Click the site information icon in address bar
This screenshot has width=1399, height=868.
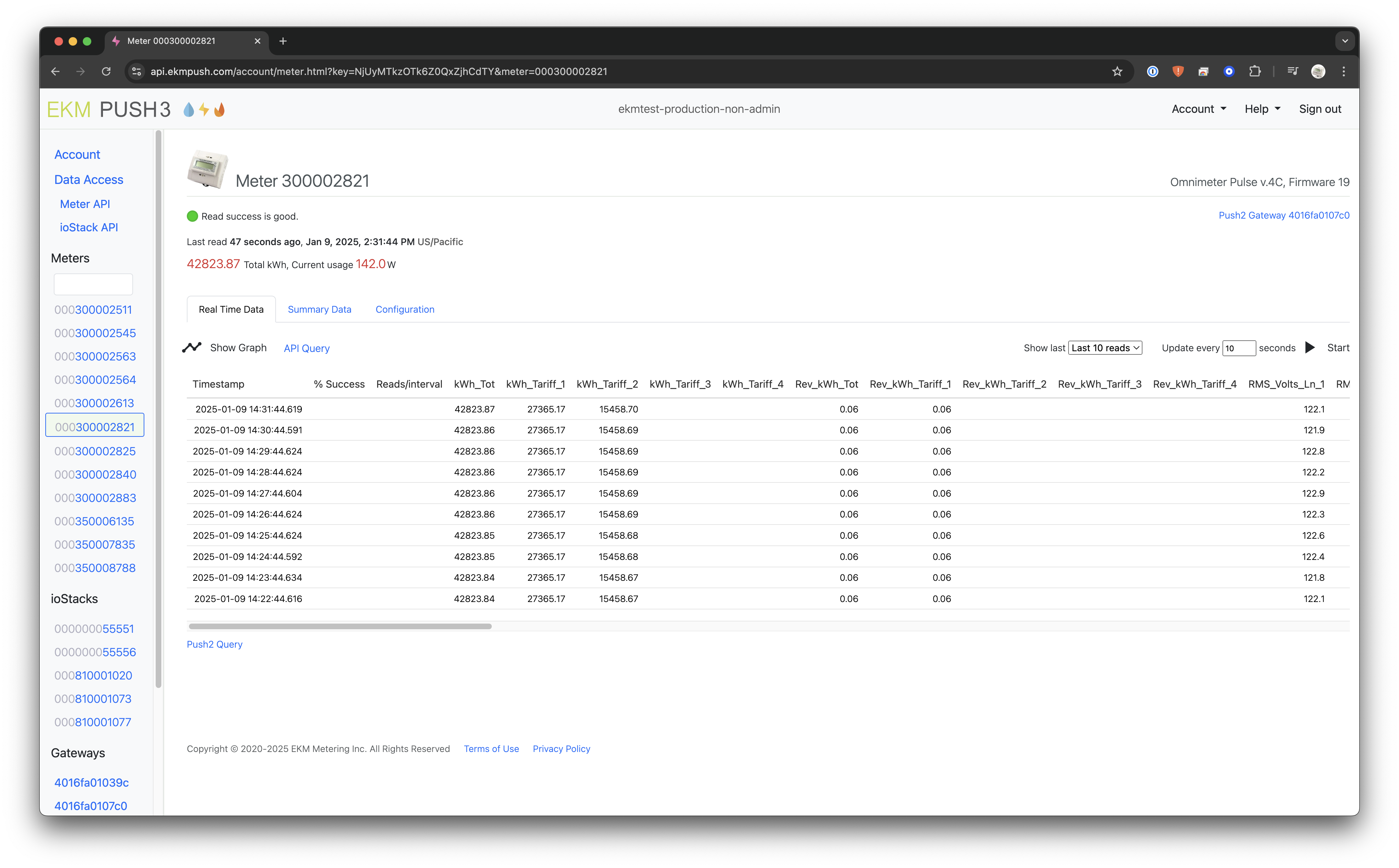(x=137, y=72)
